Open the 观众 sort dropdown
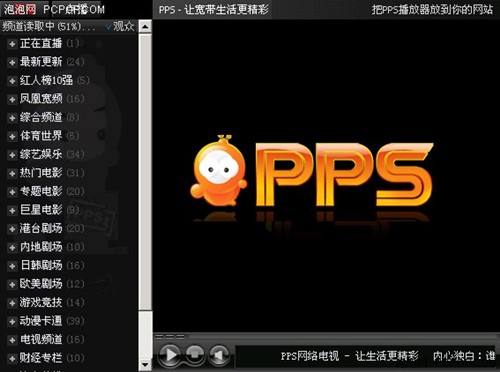This screenshot has height=372, width=500. [120, 26]
